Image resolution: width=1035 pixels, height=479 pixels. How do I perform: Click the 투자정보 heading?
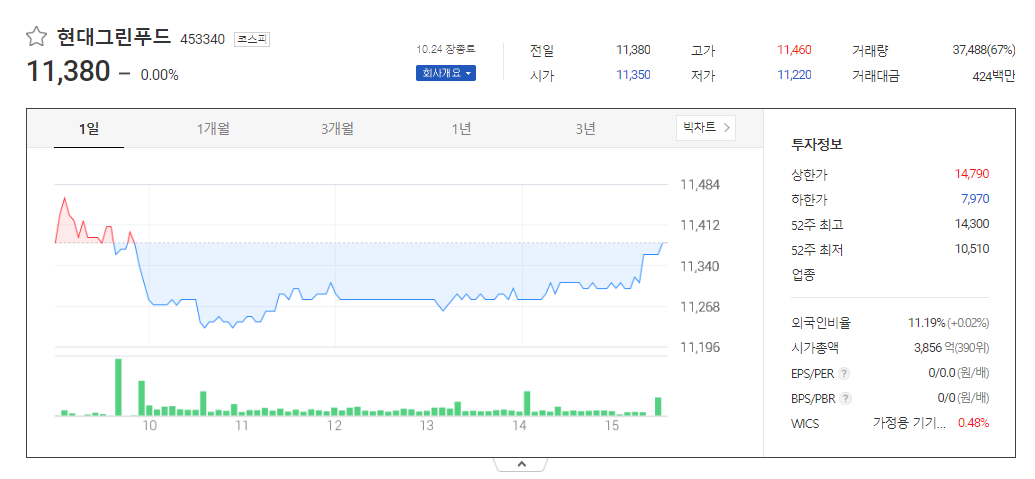coord(817,144)
